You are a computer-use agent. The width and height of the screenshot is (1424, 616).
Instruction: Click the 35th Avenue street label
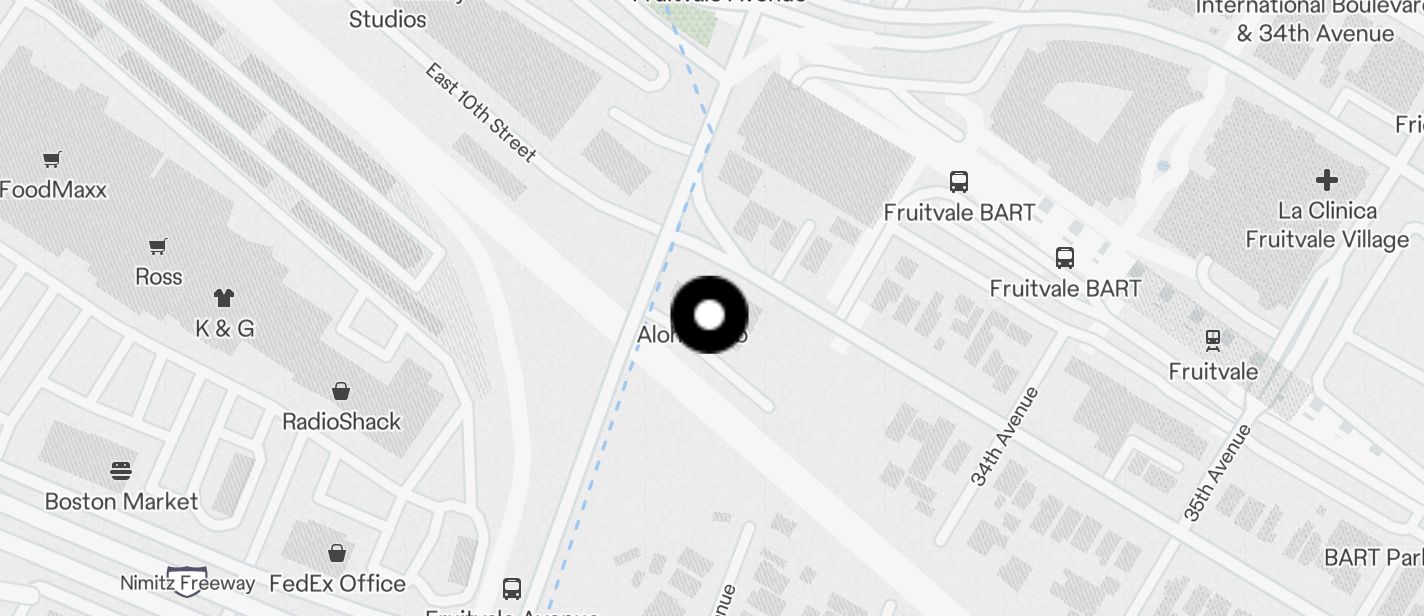click(1218, 473)
